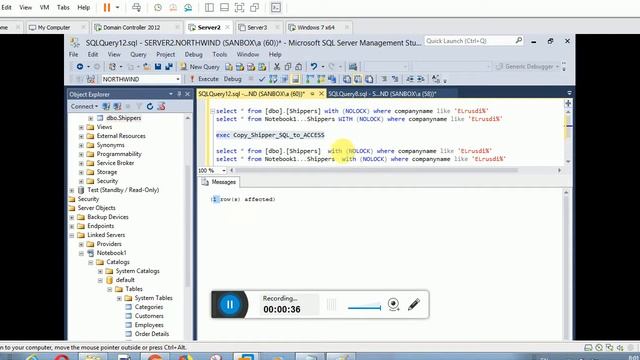Click the Messages pane vertical scrollbar

[x=566, y=264]
